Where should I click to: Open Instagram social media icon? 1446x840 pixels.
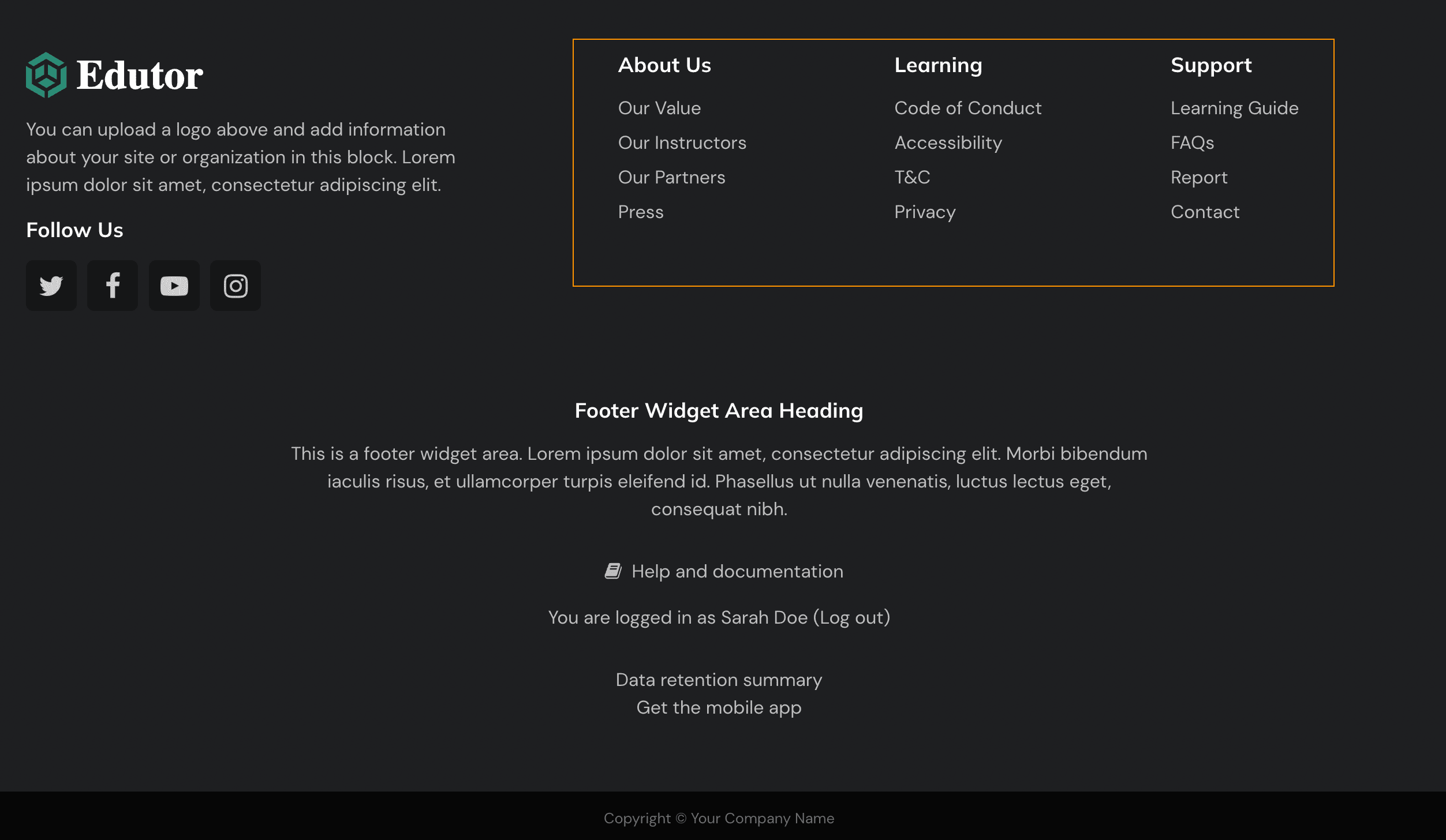point(236,285)
